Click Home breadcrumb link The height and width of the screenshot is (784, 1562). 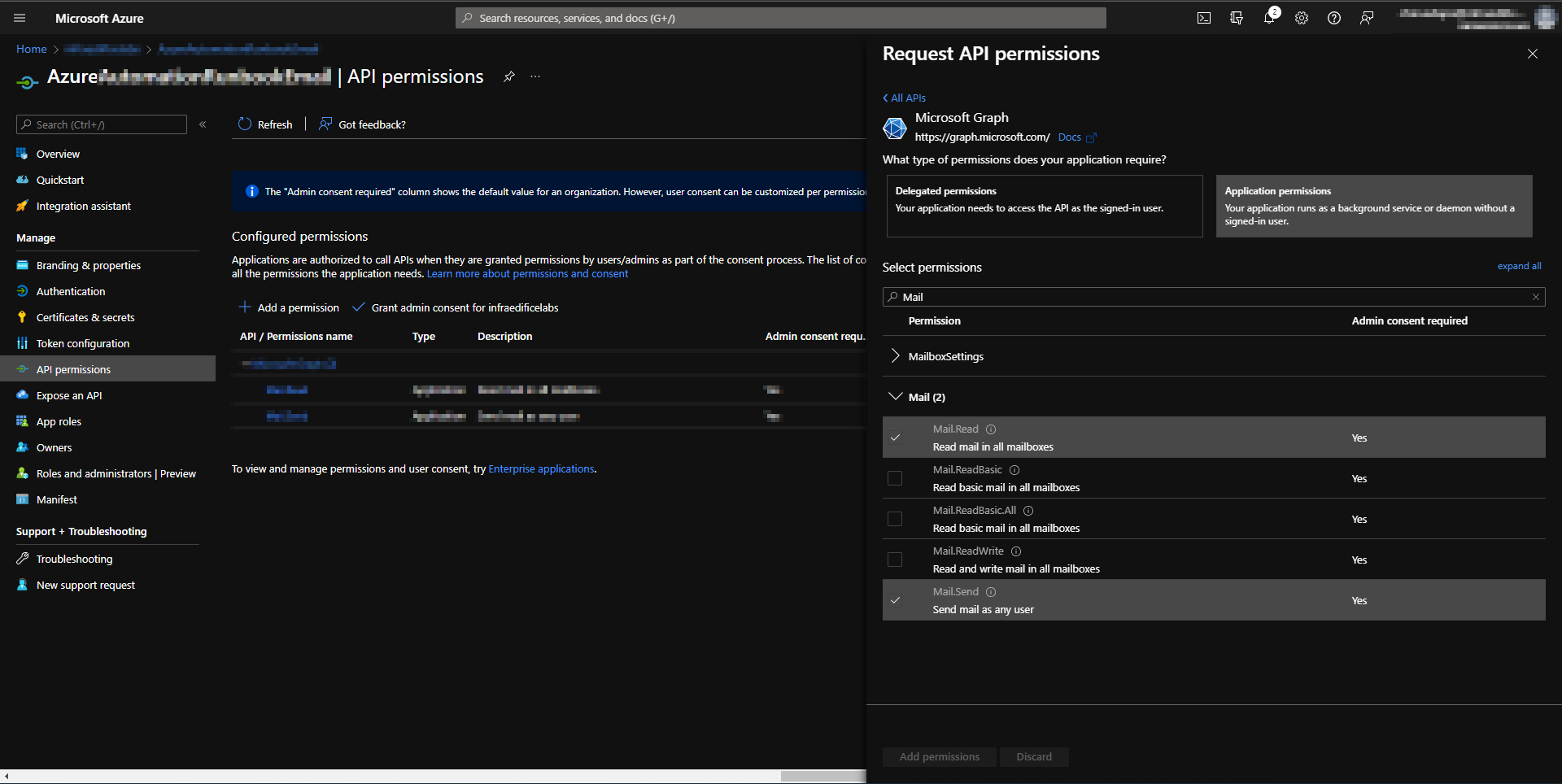click(x=32, y=49)
